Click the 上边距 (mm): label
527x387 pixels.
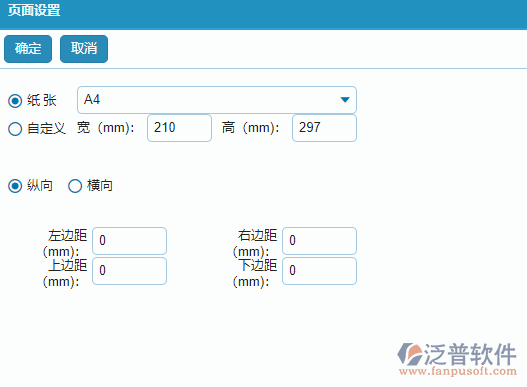(65, 273)
